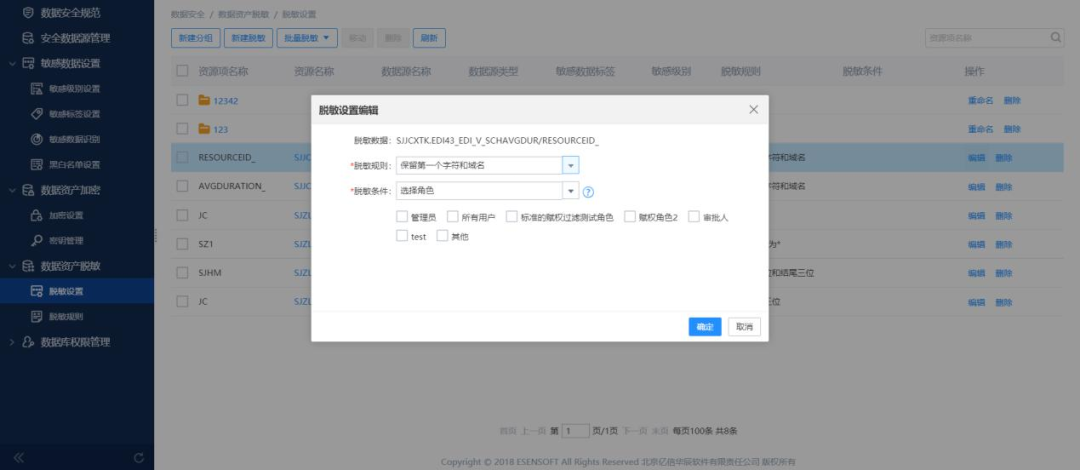Open the 脱敏规则 dropdown arrow
Viewport: 1080px width, 470px height.
point(570,165)
